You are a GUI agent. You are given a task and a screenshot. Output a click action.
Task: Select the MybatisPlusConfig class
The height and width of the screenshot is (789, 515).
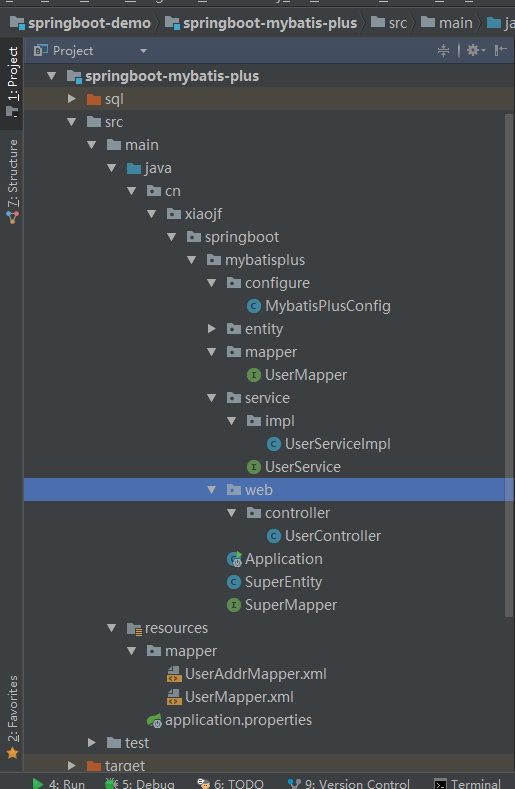[x=328, y=306]
